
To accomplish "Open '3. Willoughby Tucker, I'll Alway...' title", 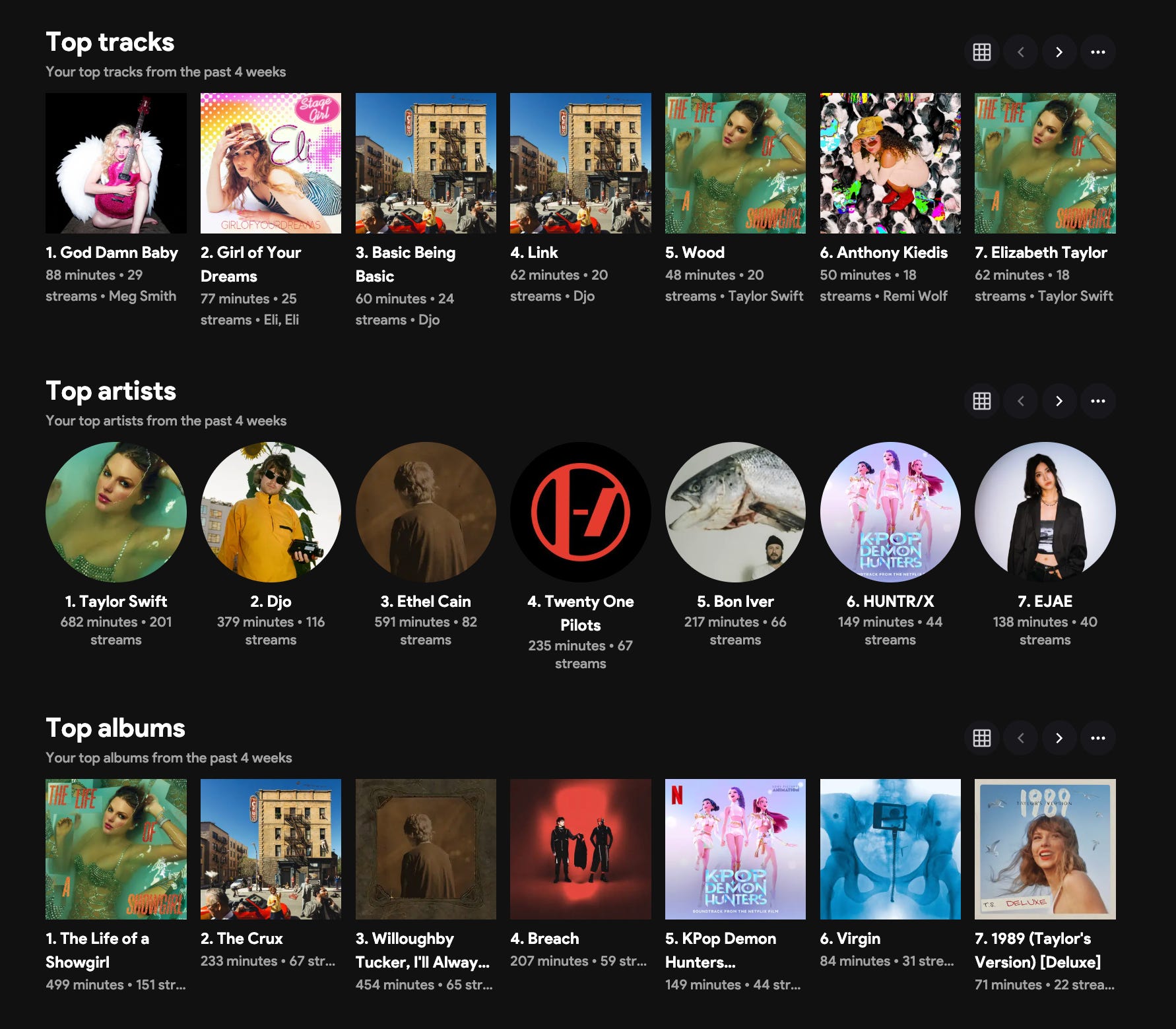I will tap(422, 951).
